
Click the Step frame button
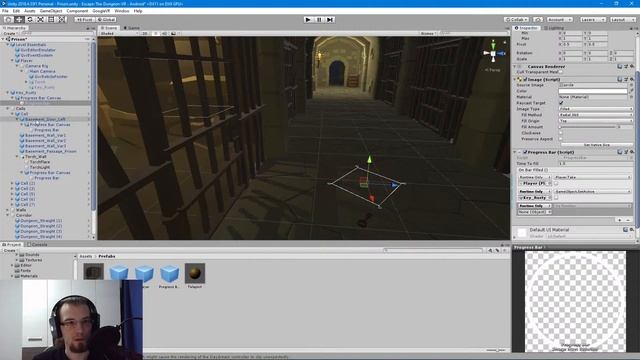click(330, 20)
